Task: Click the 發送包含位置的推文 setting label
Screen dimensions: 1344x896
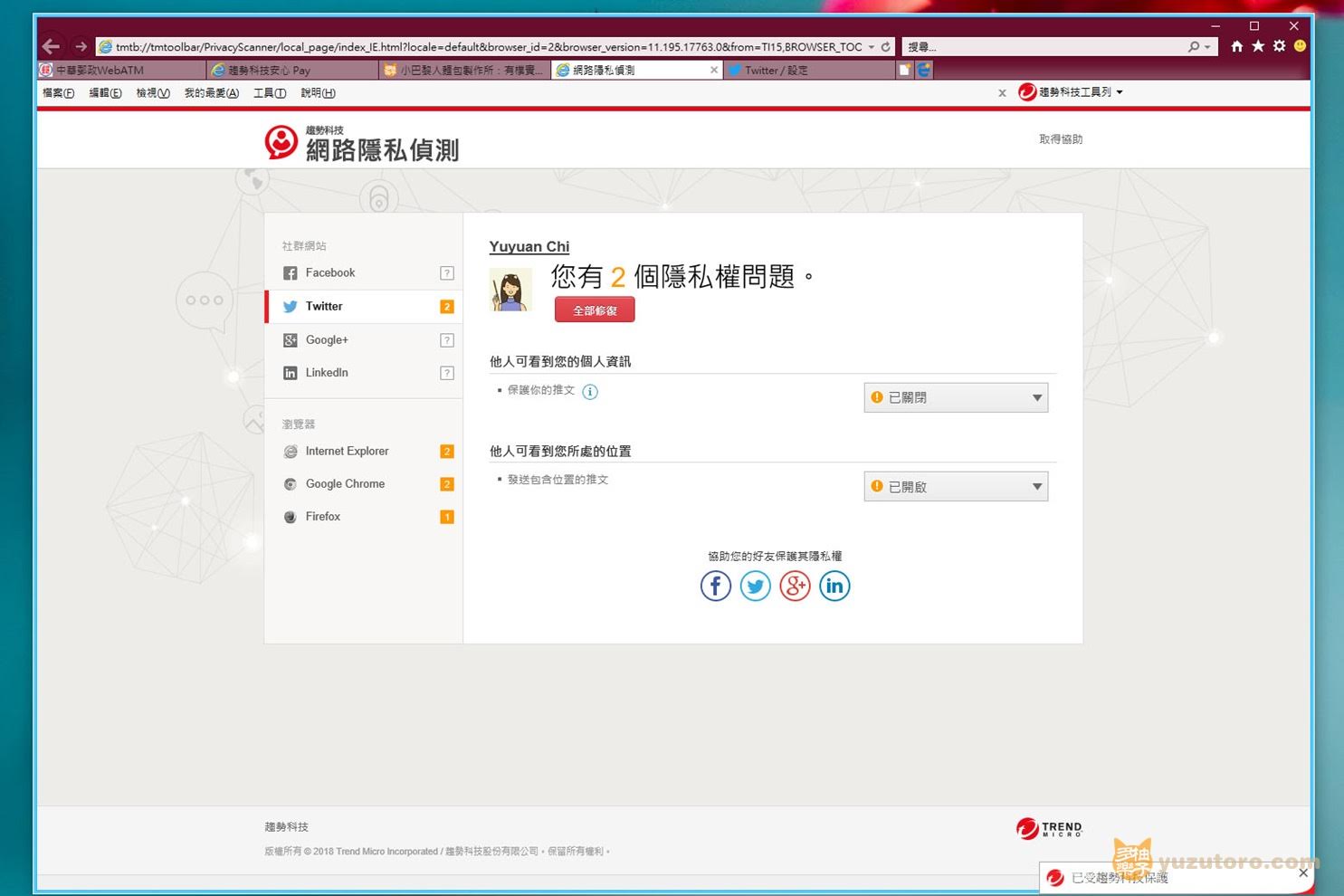Action: click(x=558, y=480)
